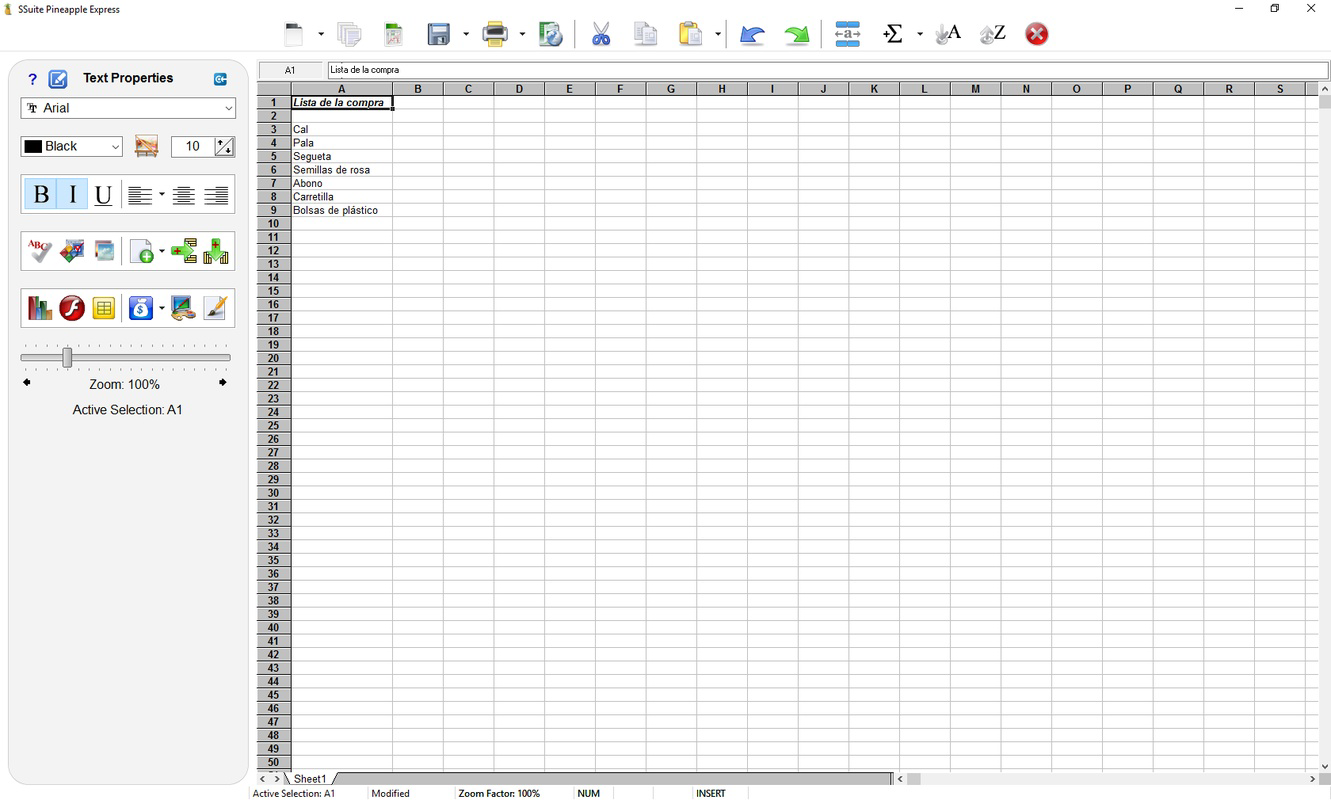Image resolution: width=1331 pixels, height=800 pixels.
Task: Click the formula bar input field
Action: (828, 70)
